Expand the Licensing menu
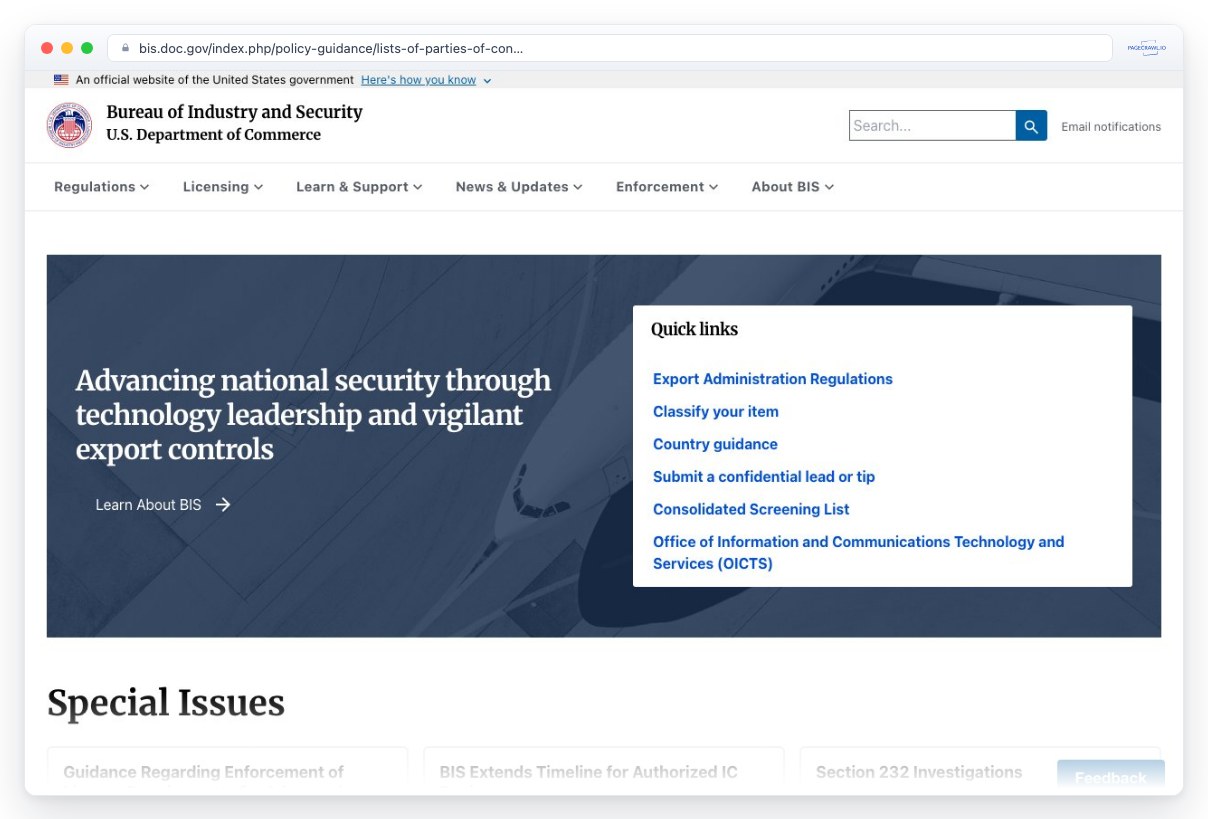 [x=223, y=187]
